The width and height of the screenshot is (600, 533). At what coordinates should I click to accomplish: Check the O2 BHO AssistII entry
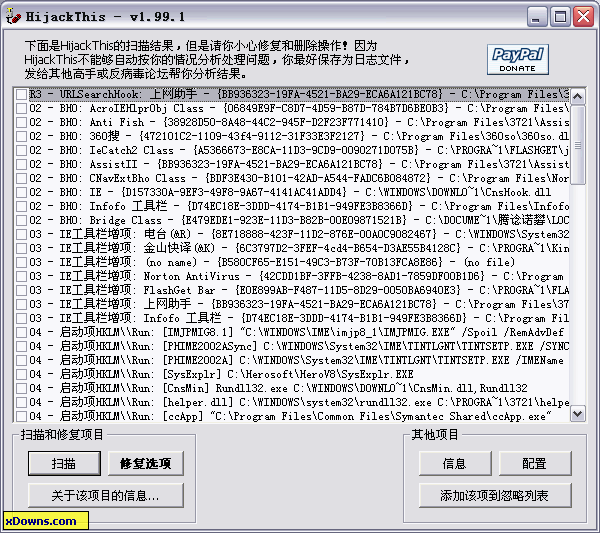21,164
